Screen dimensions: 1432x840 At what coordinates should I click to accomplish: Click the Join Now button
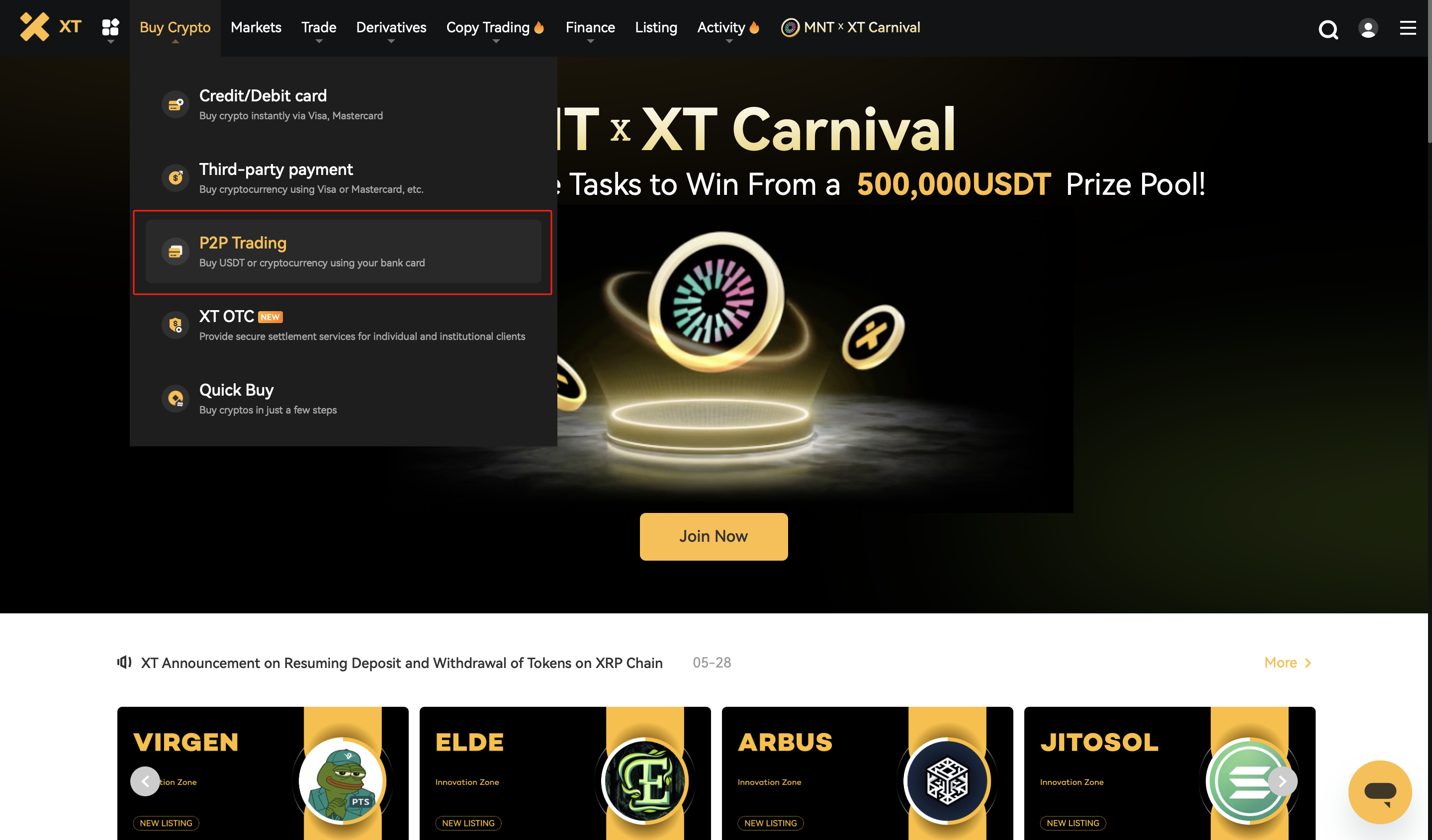tap(714, 537)
